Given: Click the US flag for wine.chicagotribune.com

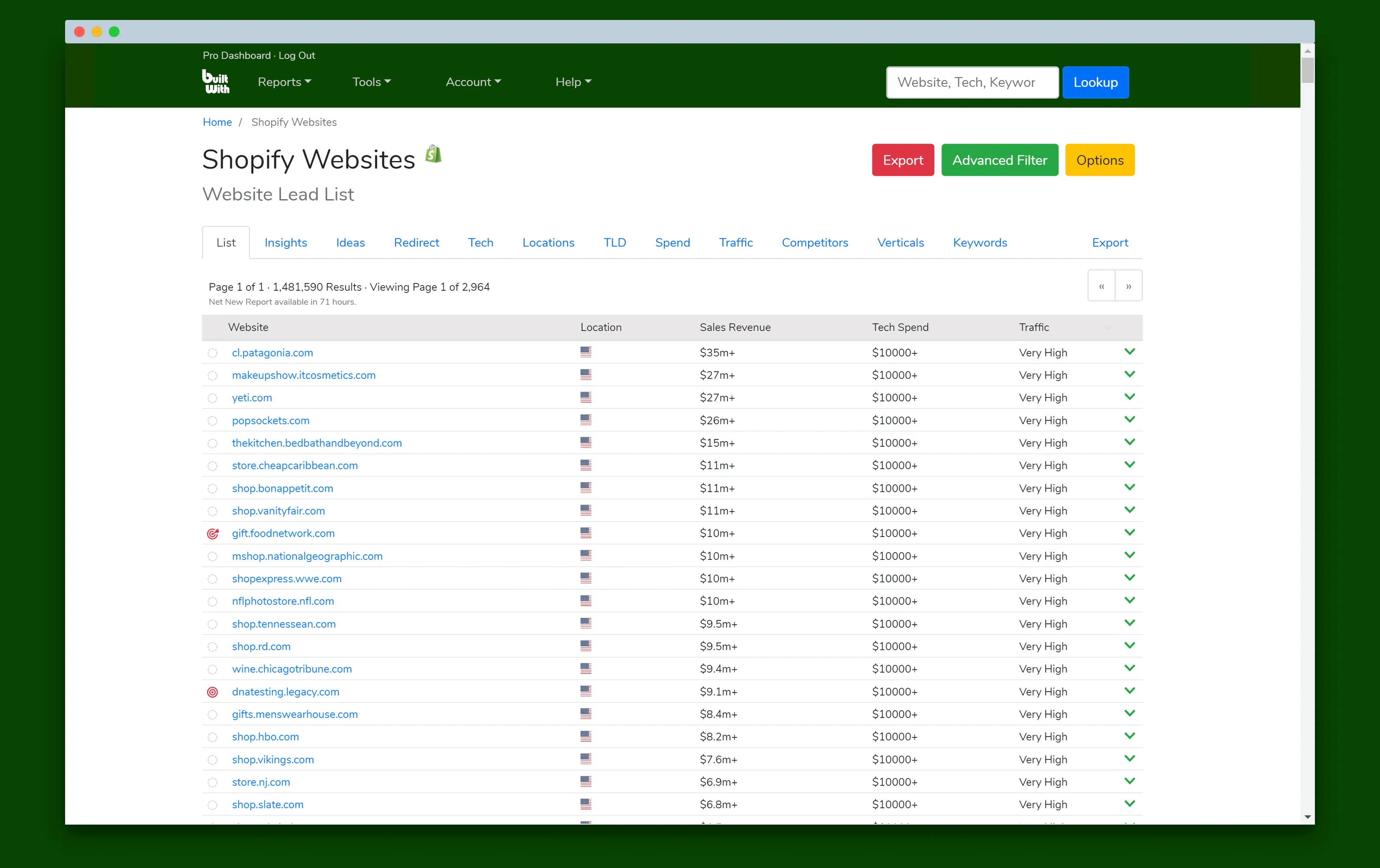Looking at the screenshot, I should pyautogui.click(x=586, y=668).
